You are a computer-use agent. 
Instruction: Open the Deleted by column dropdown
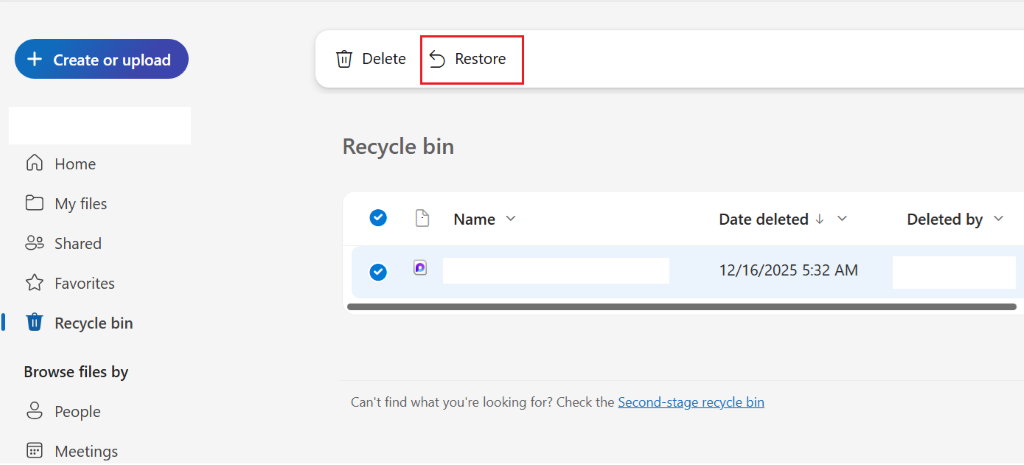pyautogui.click(x=999, y=219)
